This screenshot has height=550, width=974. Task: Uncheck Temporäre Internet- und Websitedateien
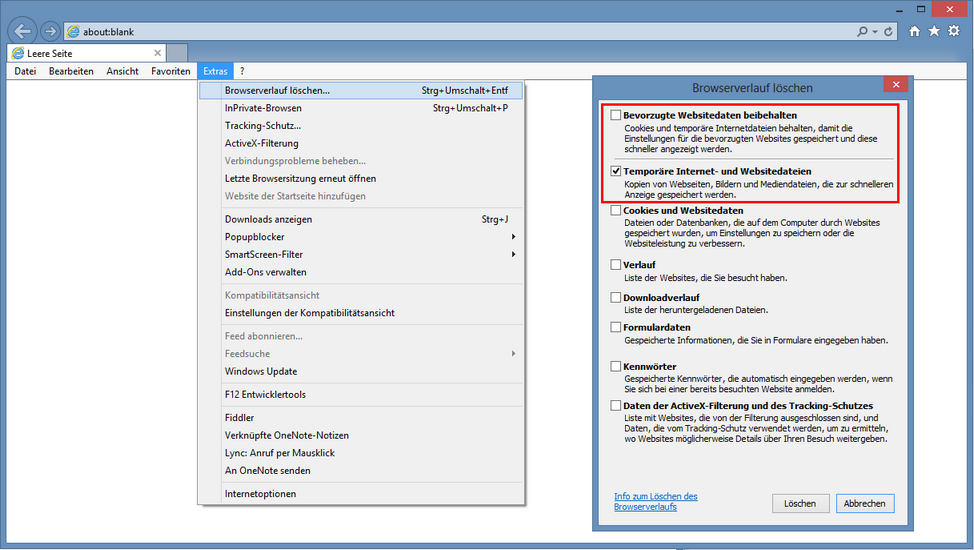click(616, 171)
